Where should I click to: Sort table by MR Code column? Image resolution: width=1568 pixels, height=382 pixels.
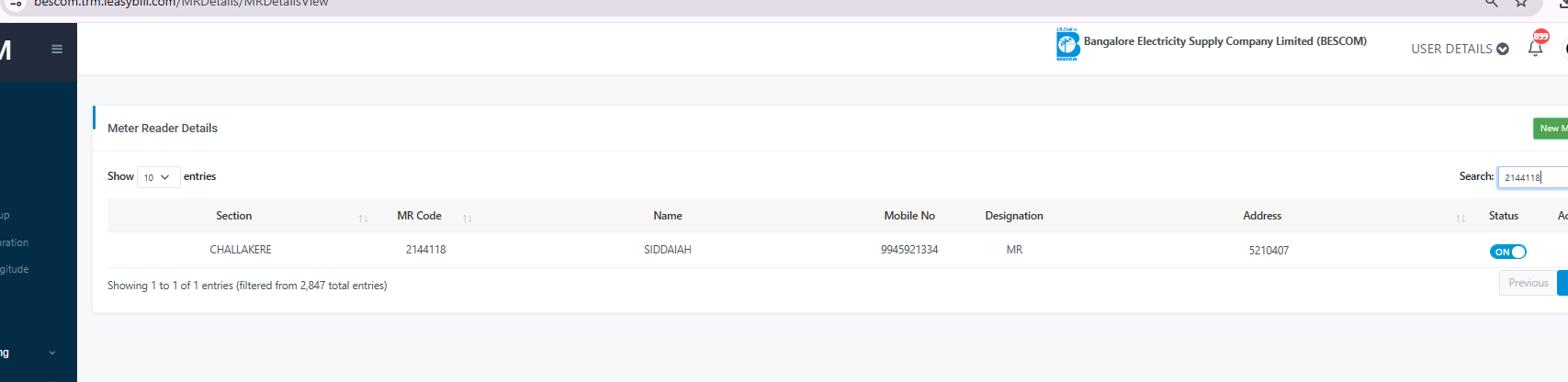426,216
